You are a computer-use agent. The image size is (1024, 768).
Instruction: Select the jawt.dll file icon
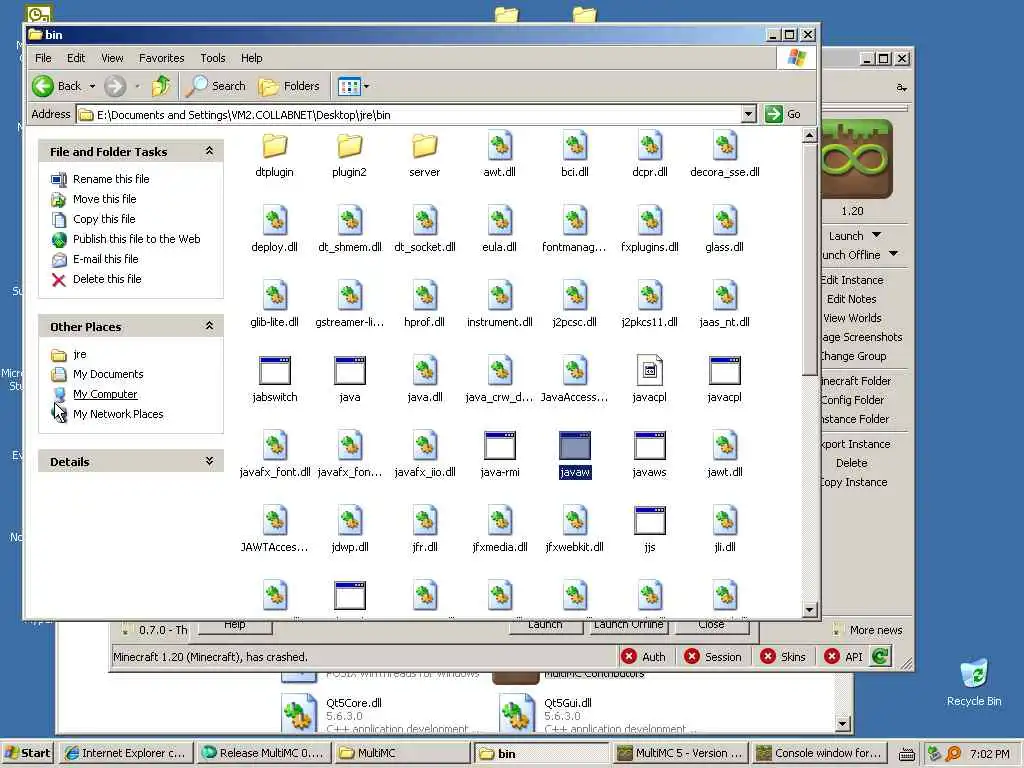coord(724,445)
